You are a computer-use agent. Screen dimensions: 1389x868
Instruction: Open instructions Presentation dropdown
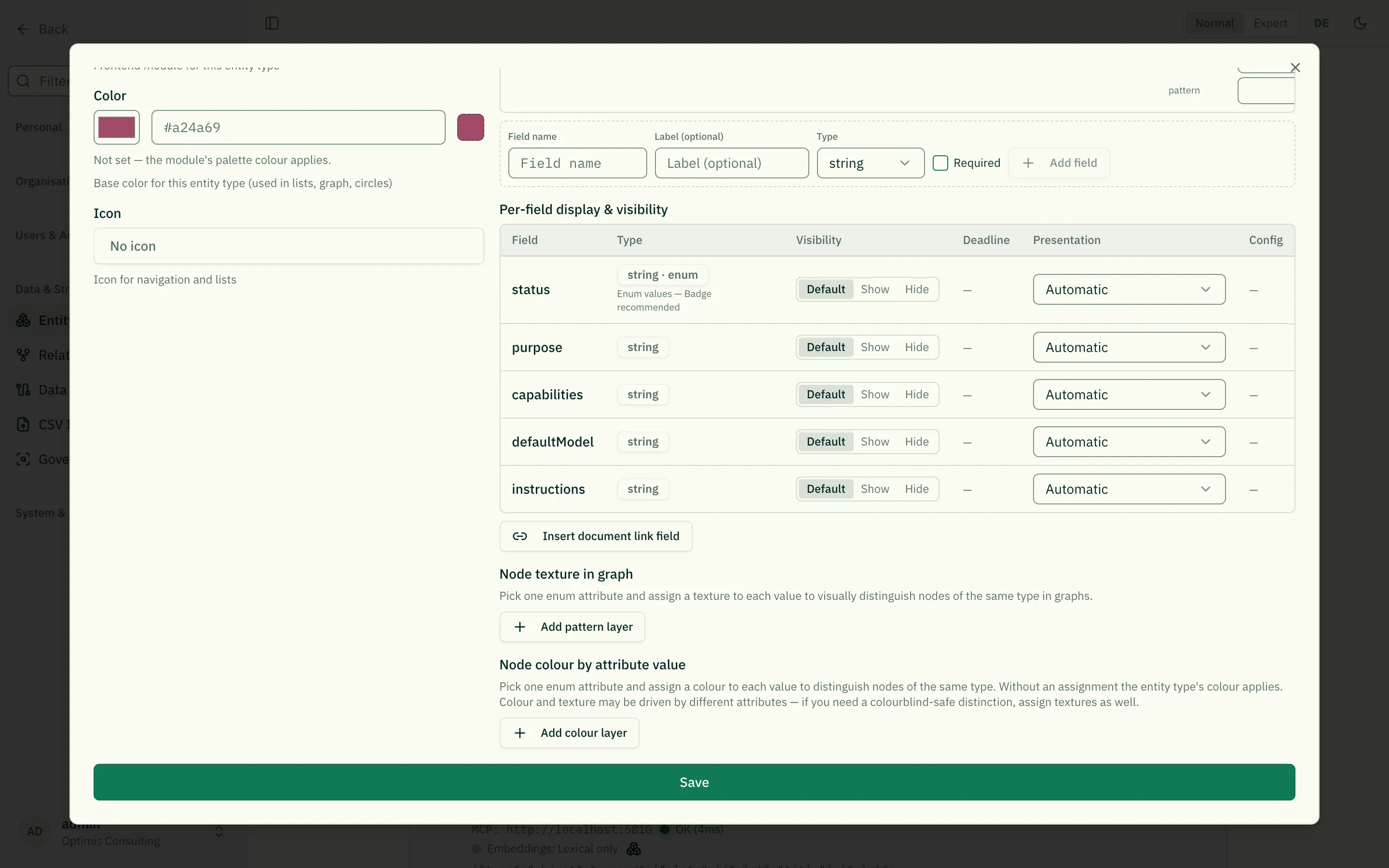click(1129, 489)
